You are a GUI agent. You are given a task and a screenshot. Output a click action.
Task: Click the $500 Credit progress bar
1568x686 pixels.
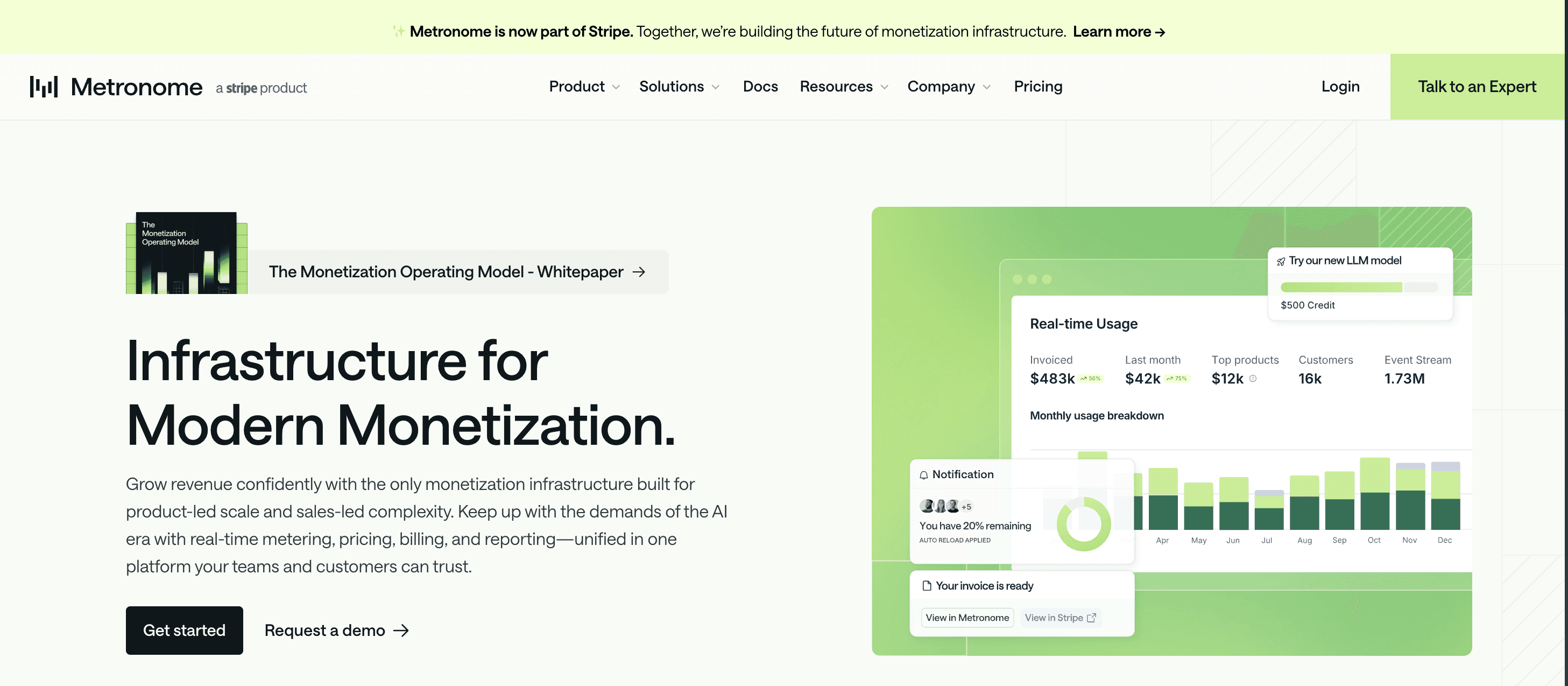tap(1359, 288)
